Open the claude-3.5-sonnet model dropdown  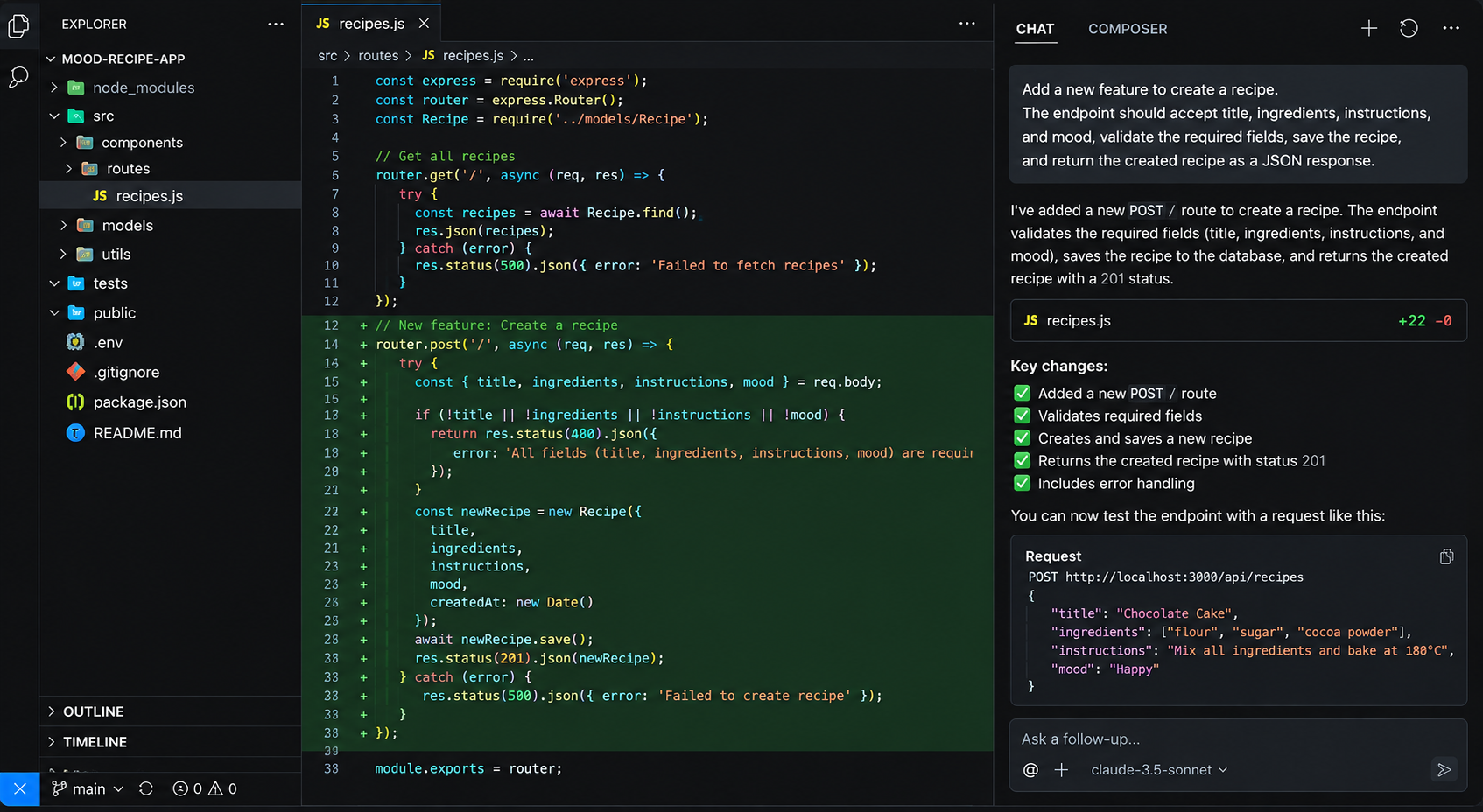pyautogui.click(x=1159, y=770)
